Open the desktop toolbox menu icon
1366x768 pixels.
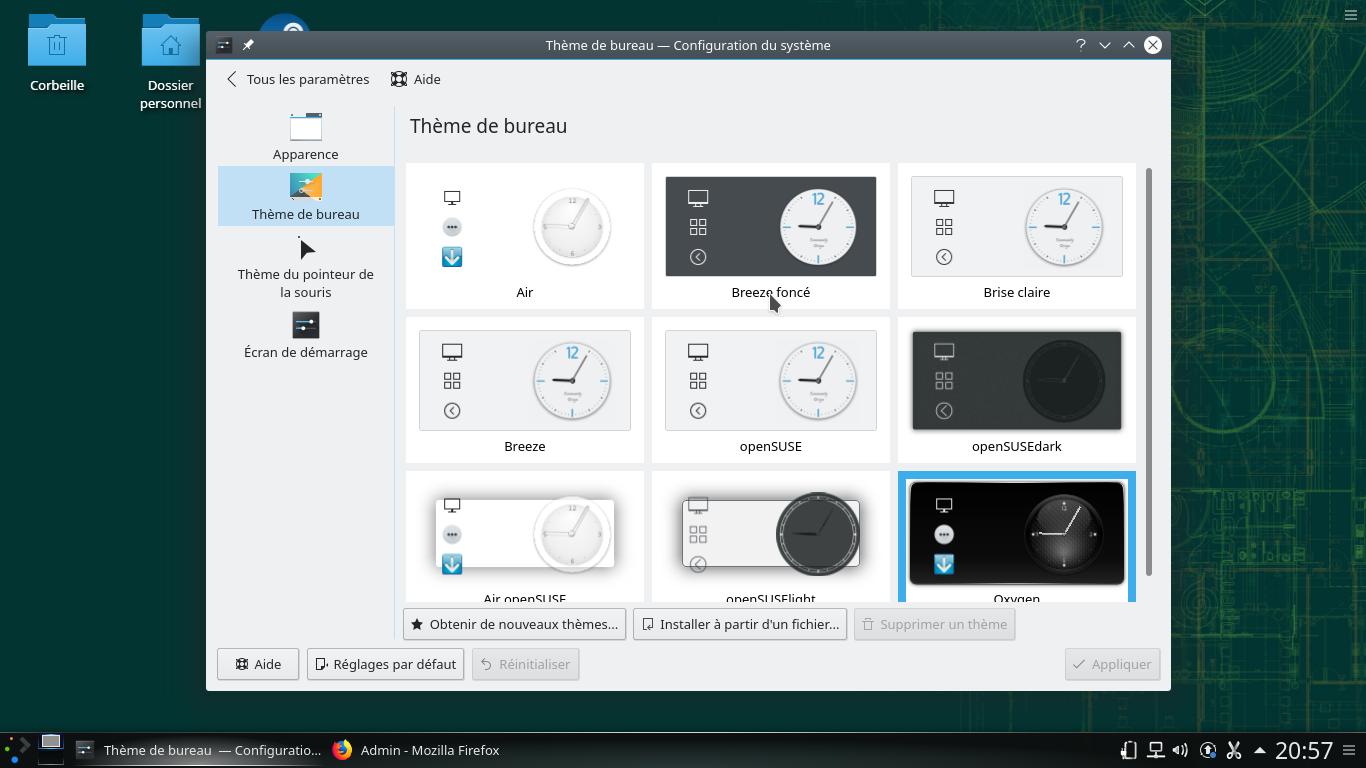click(x=1351, y=14)
